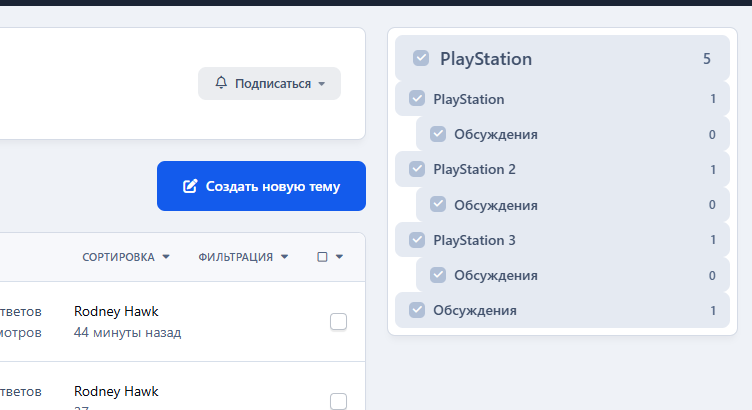Uncheck the PlayStation forum with count 1

click(x=417, y=99)
